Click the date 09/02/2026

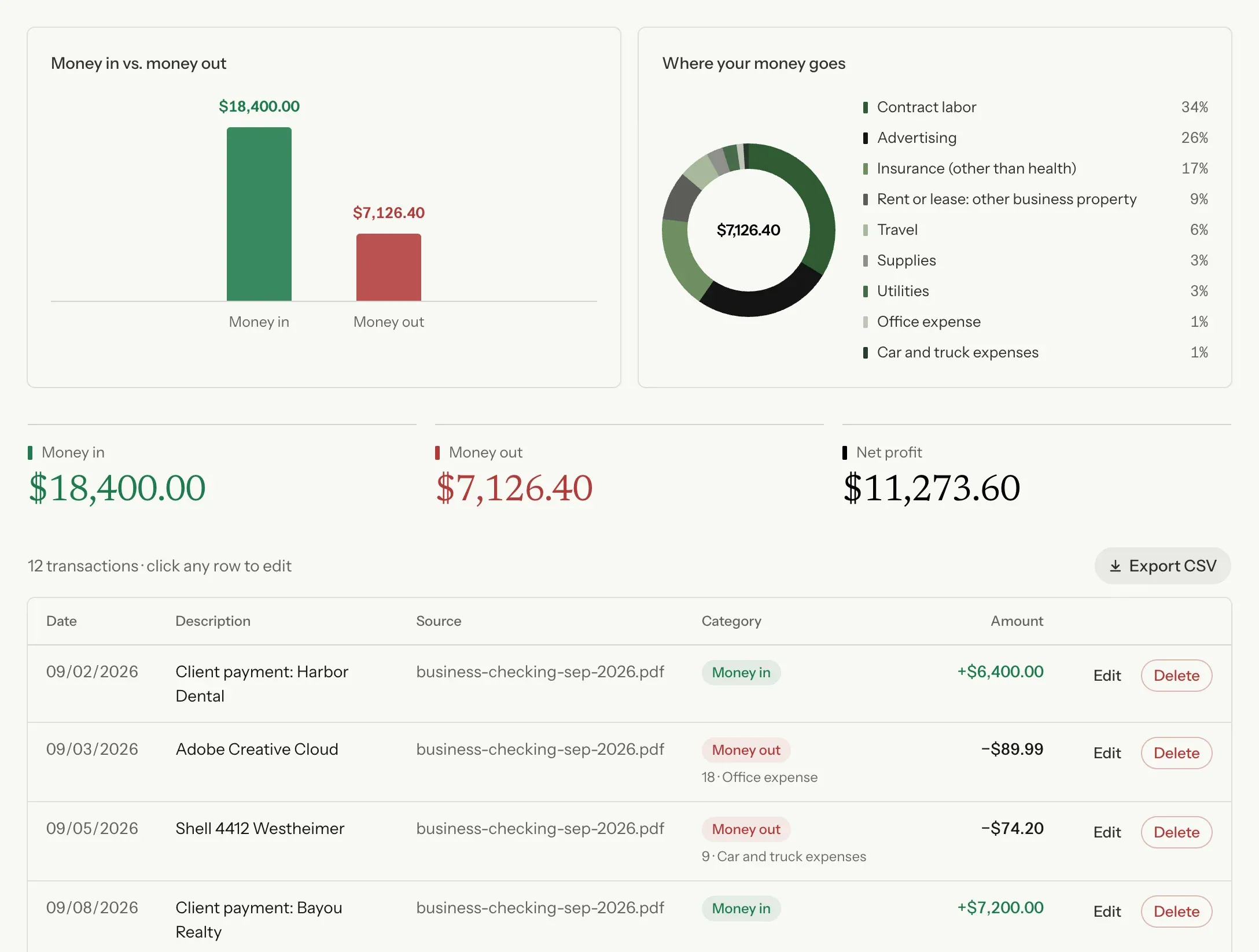click(92, 671)
